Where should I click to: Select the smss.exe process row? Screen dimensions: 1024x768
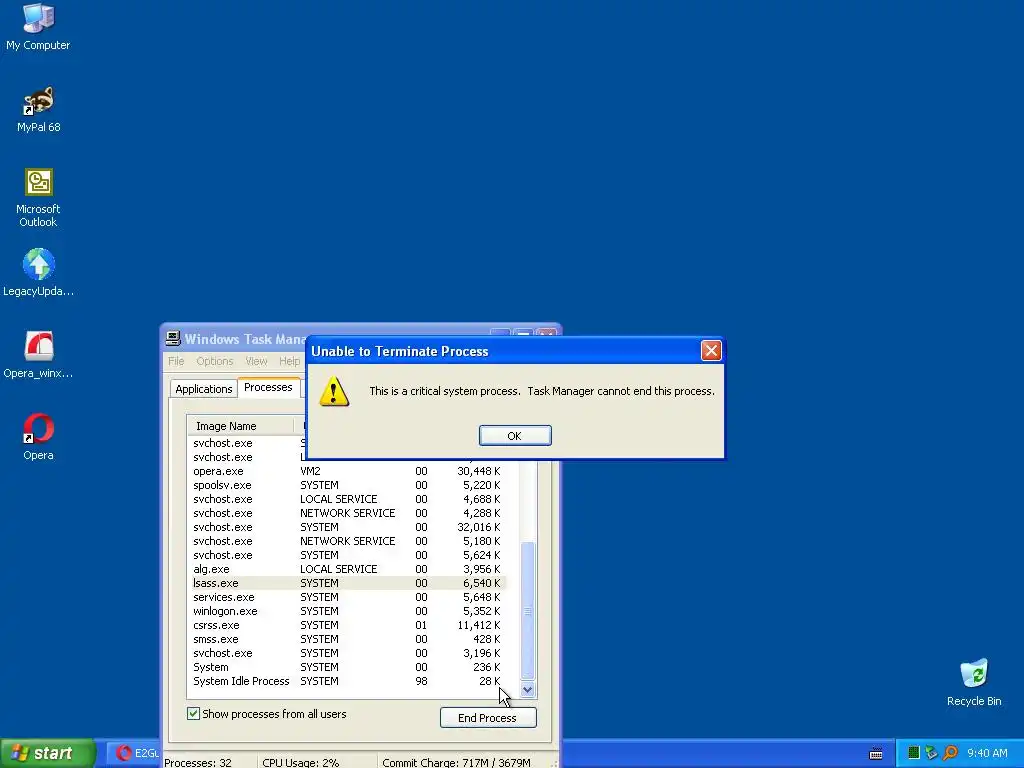(349, 639)
